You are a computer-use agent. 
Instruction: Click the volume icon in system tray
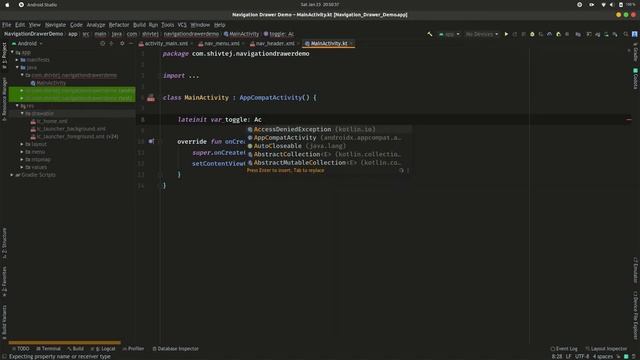coord(611,4)
